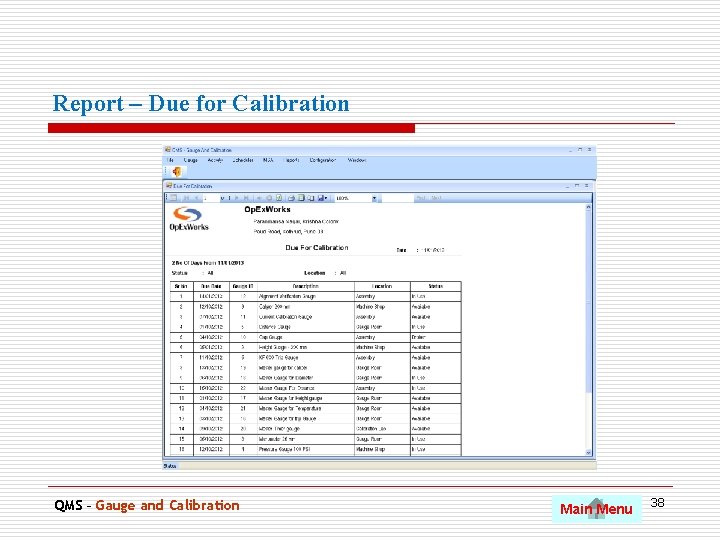Click the report vertical scrollbar
Viewport: 720px width, 540px height.
589,330
